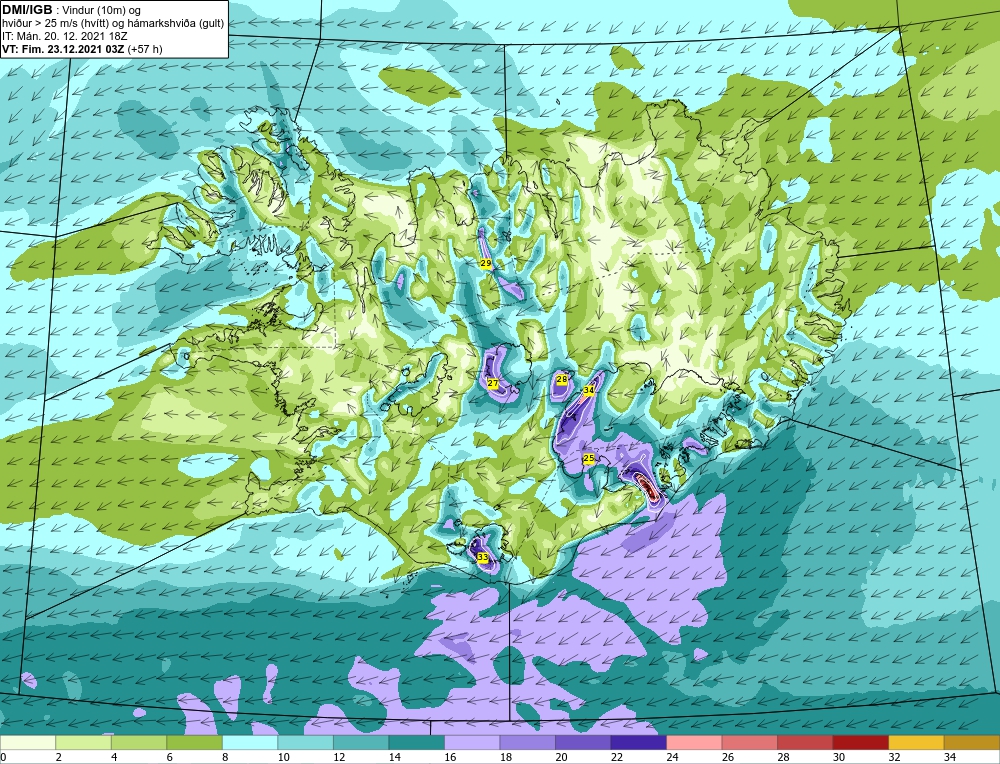Click the 'hviður > 25 m/s (hvítt)' line
The width and height of the screenshot is (1000, 764).
57,24
